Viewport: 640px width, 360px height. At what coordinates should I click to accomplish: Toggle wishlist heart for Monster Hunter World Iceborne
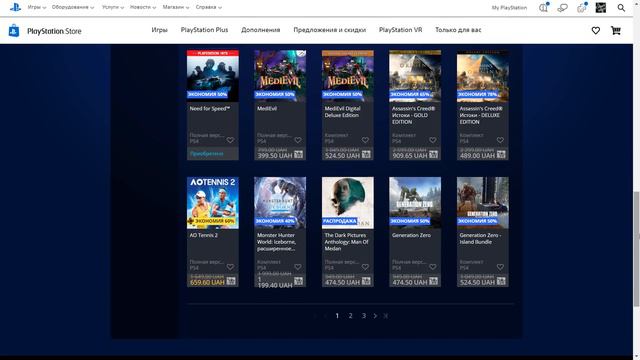(x=298, y=267)
